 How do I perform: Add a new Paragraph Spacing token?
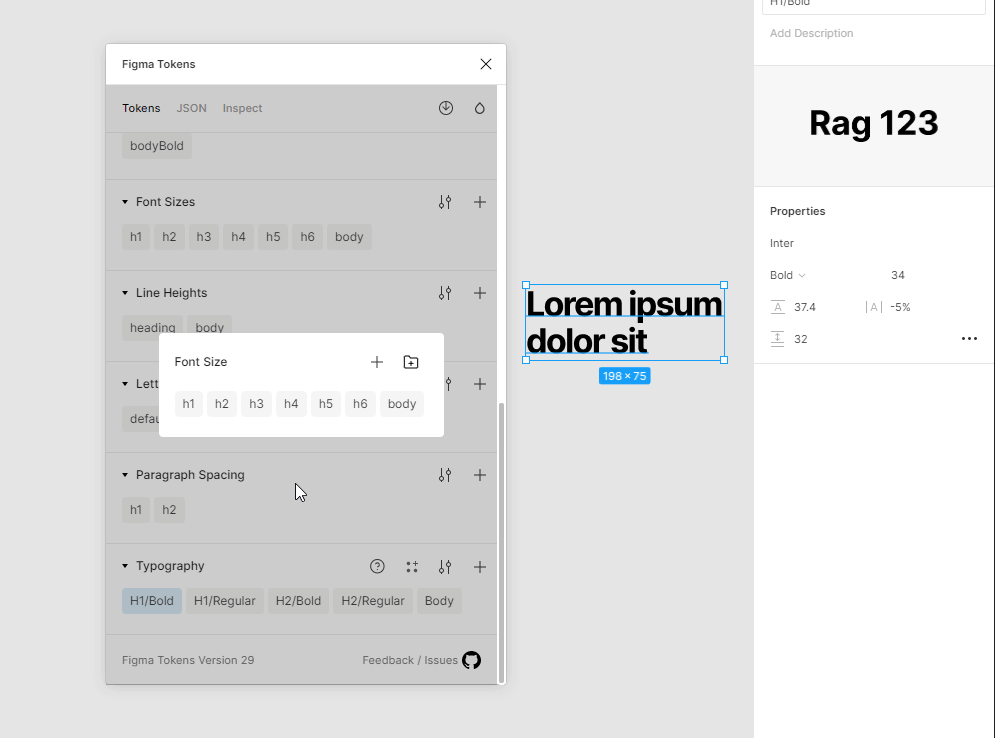[480, 475]
